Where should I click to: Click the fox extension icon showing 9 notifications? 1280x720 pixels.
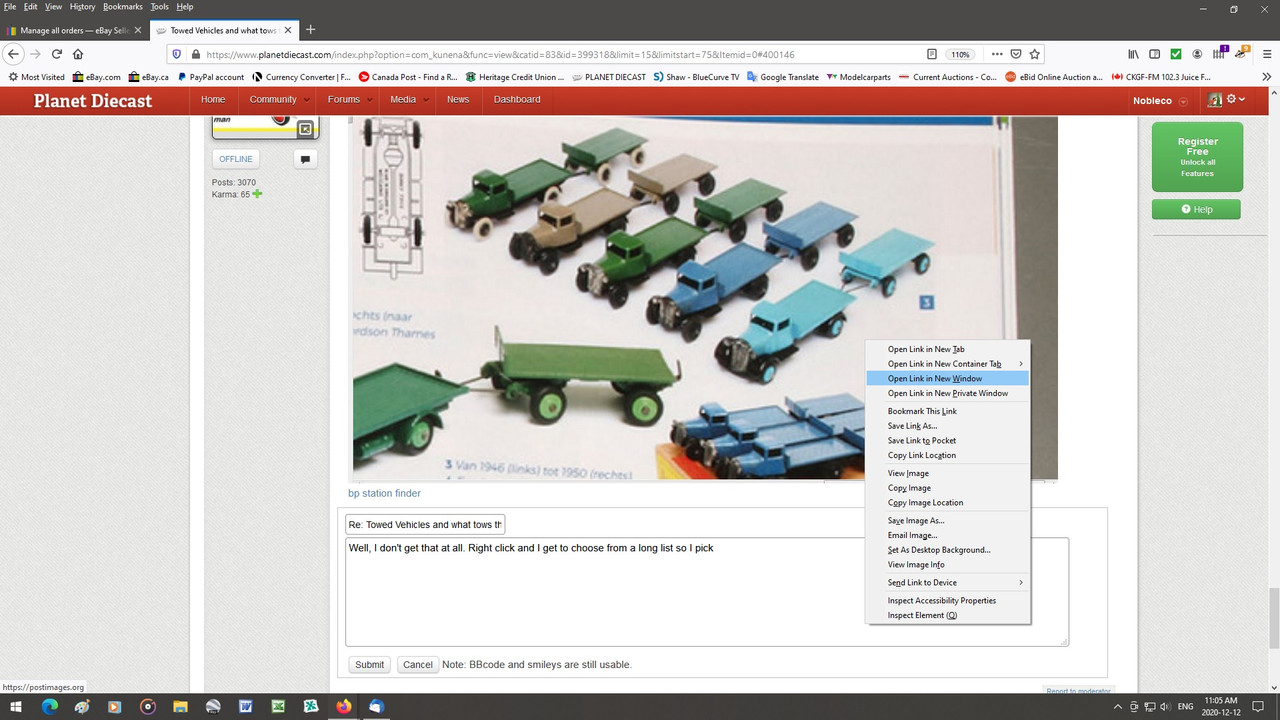1240,54
